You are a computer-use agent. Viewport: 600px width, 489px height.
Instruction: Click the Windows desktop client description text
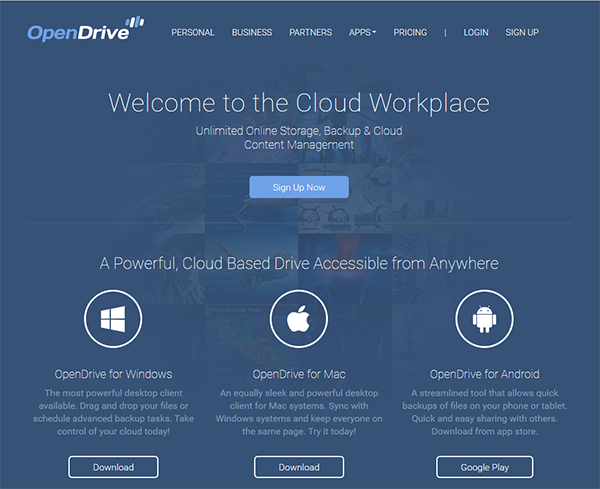113,412
